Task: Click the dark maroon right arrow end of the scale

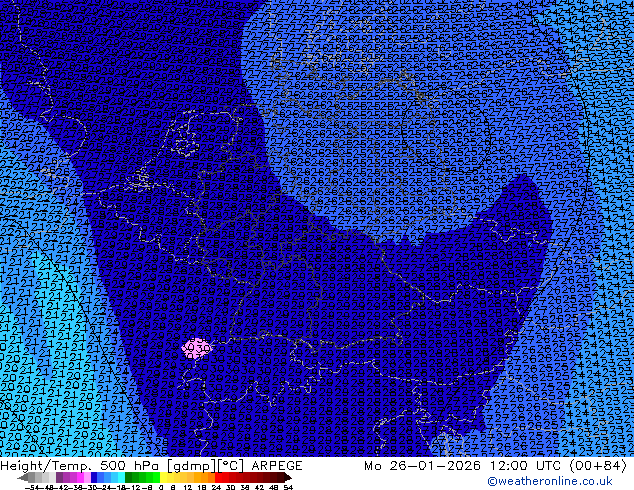Action: pos(288,477)
